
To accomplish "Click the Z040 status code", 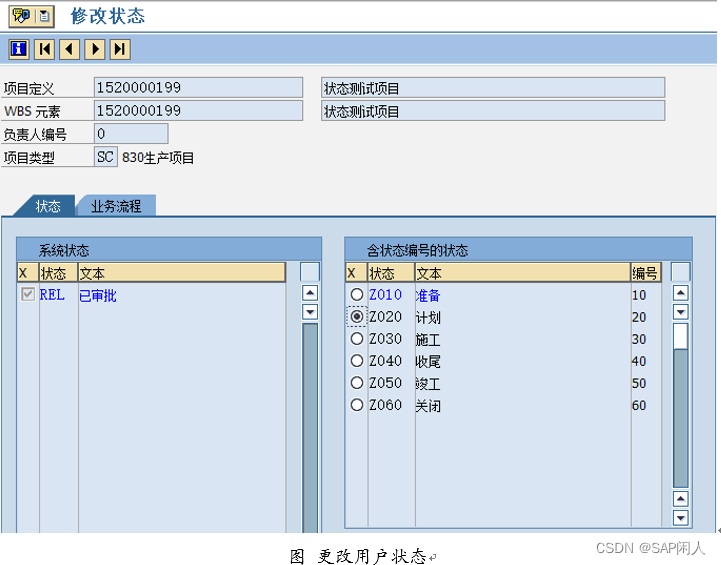I will [x=385, y=361].
